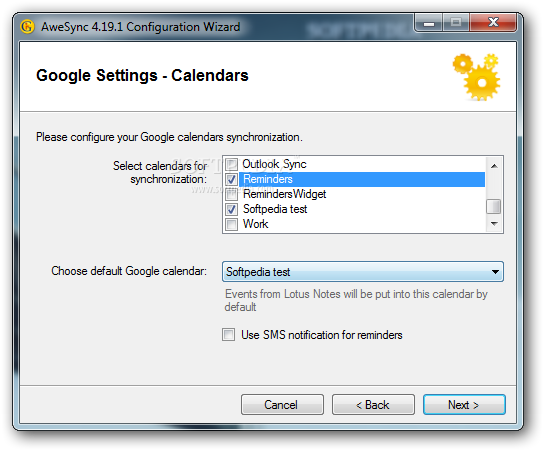Check the Work calendar checkbox

coord(231,224)
